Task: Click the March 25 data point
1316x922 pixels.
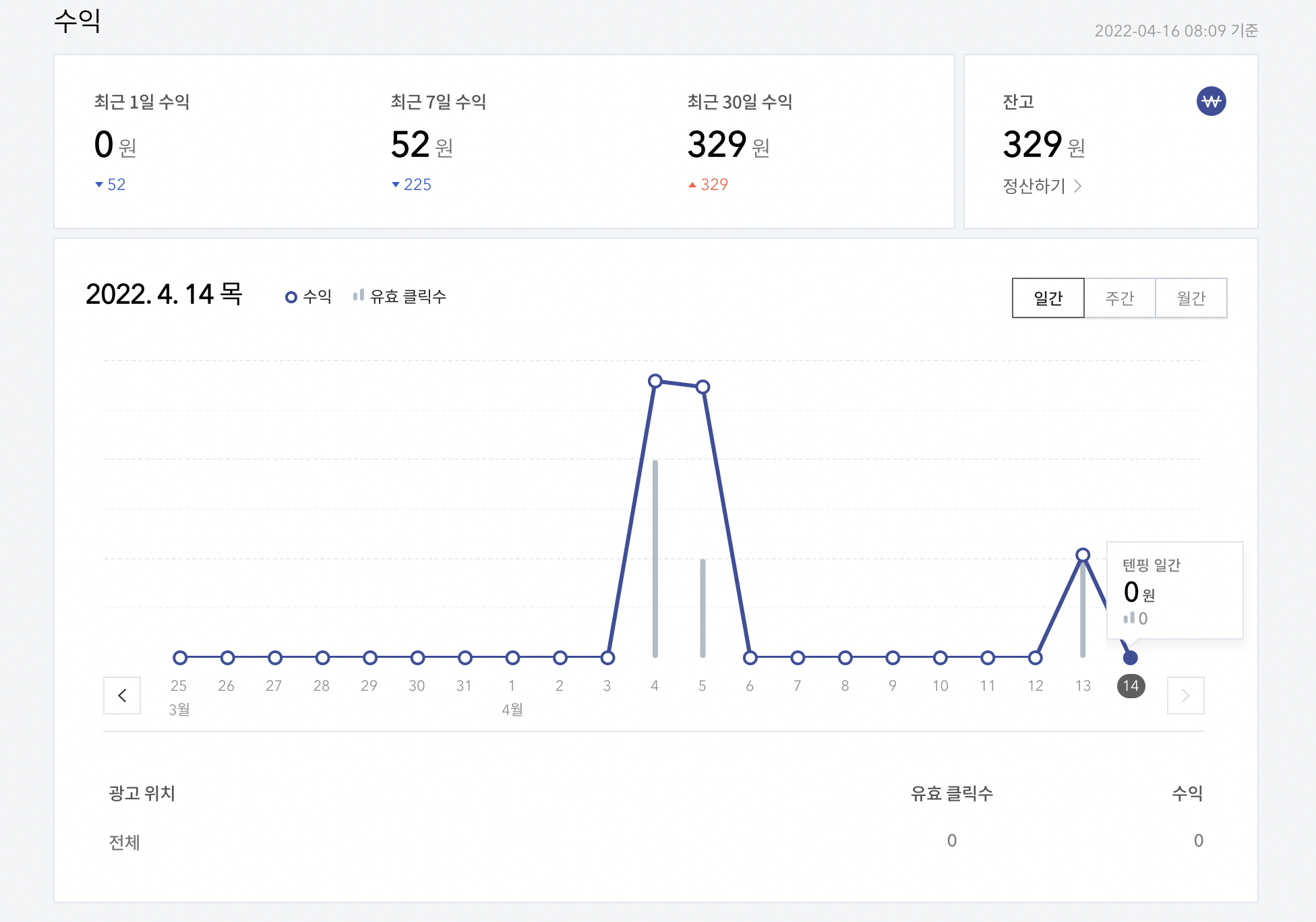Action: [180, 658]
